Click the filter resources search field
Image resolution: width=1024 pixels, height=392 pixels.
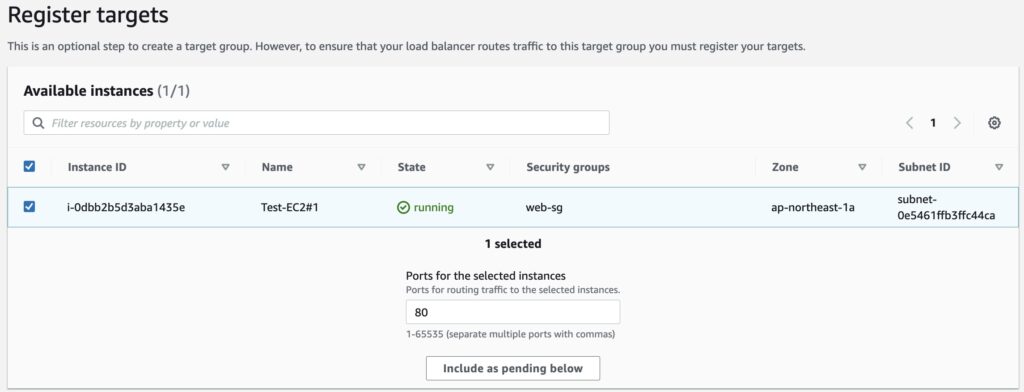pyautogui.click(x=317, y=123)
